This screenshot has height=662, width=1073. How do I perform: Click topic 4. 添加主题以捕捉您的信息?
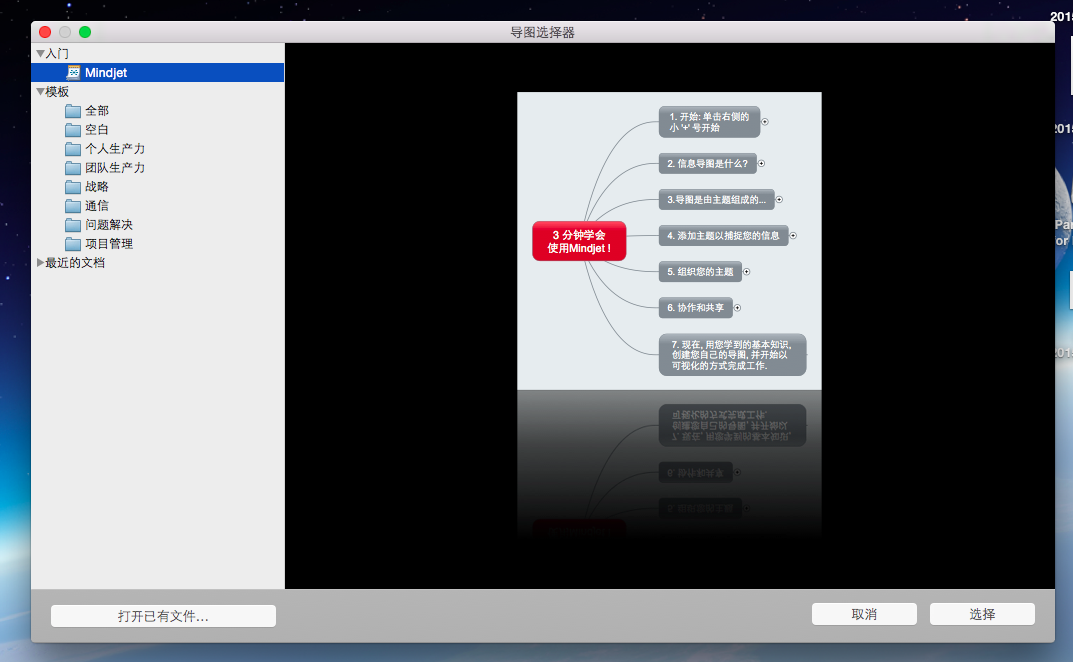[723, 235]
